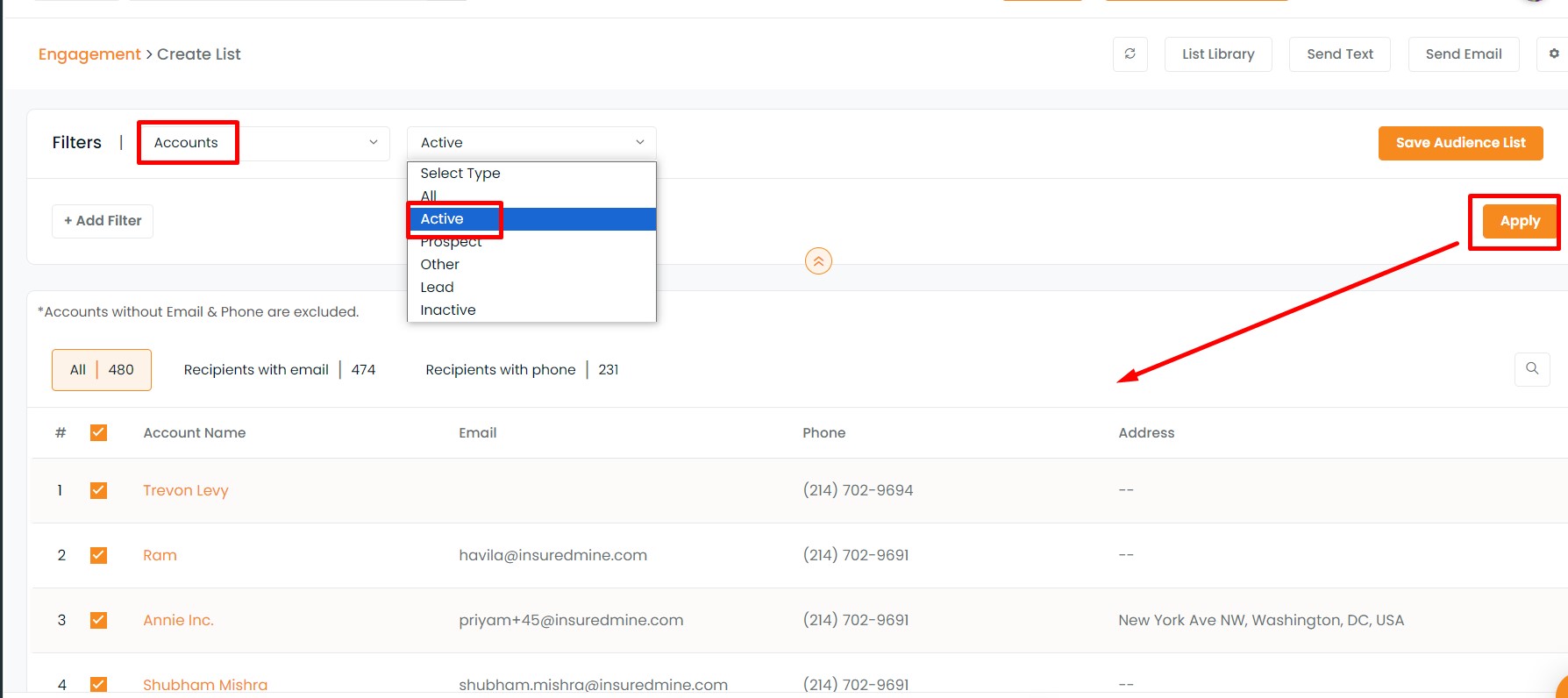
Task: Open the Active type dropdown
Action: 531,143
